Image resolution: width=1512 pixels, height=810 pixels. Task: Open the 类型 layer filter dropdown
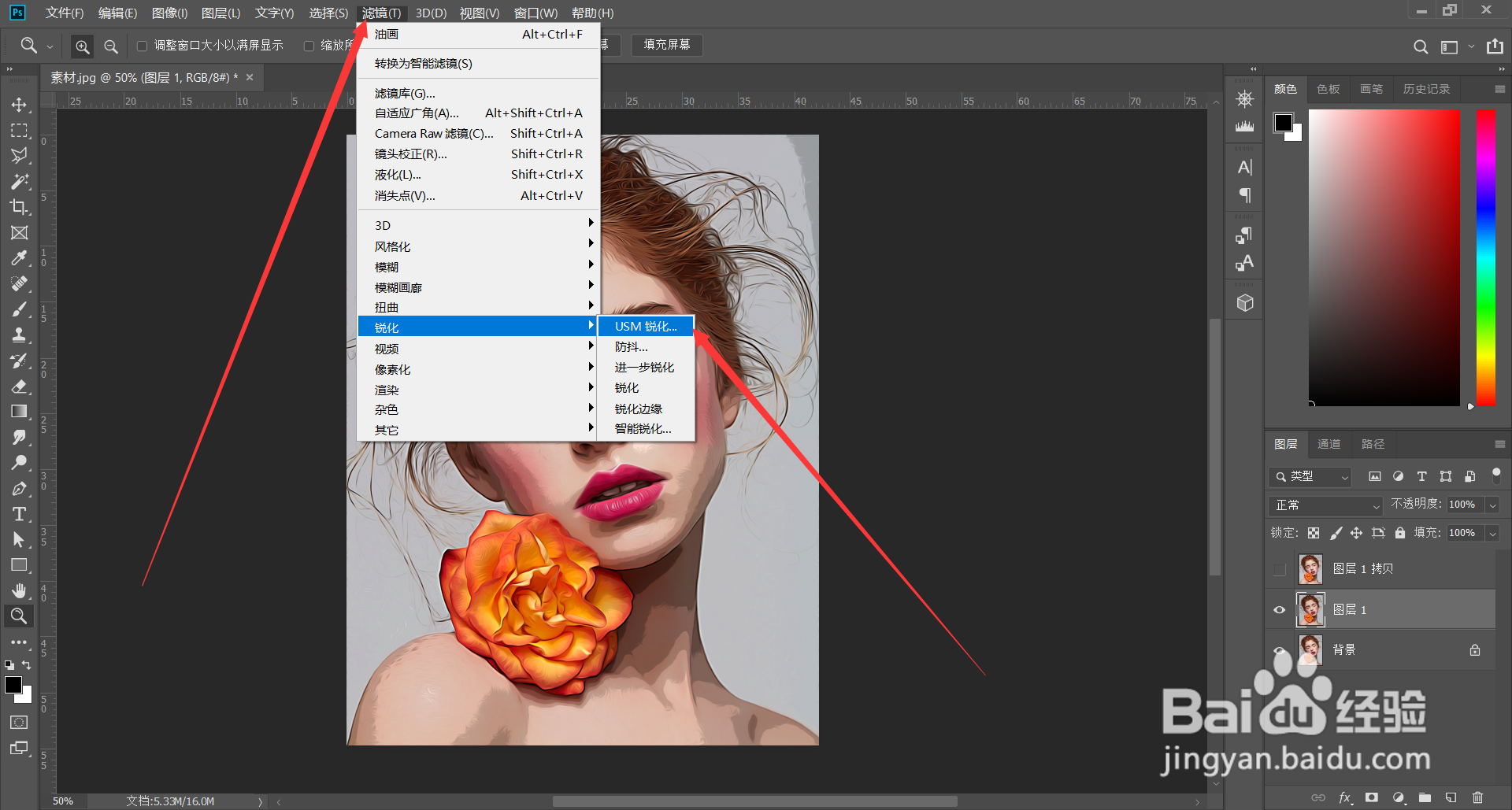(1310, 476)
